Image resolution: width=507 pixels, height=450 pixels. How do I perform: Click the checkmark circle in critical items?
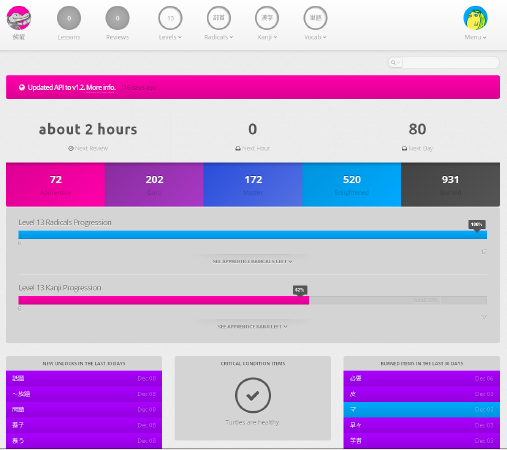coord(253,395)
